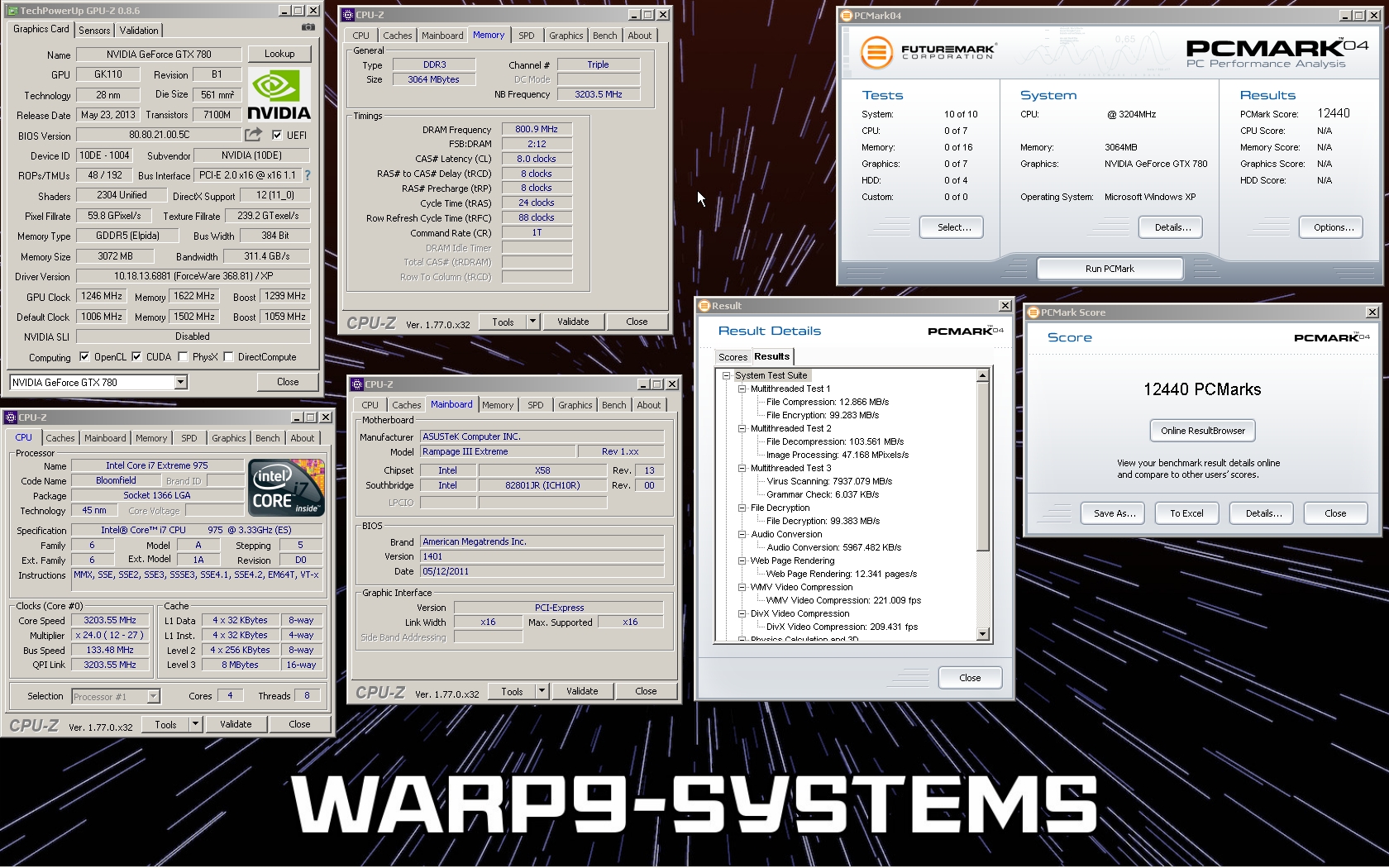This screenshot has width=1389, height=868.
Task: Click Details... button in PCMark Score window
Action: coord(1261,513)
